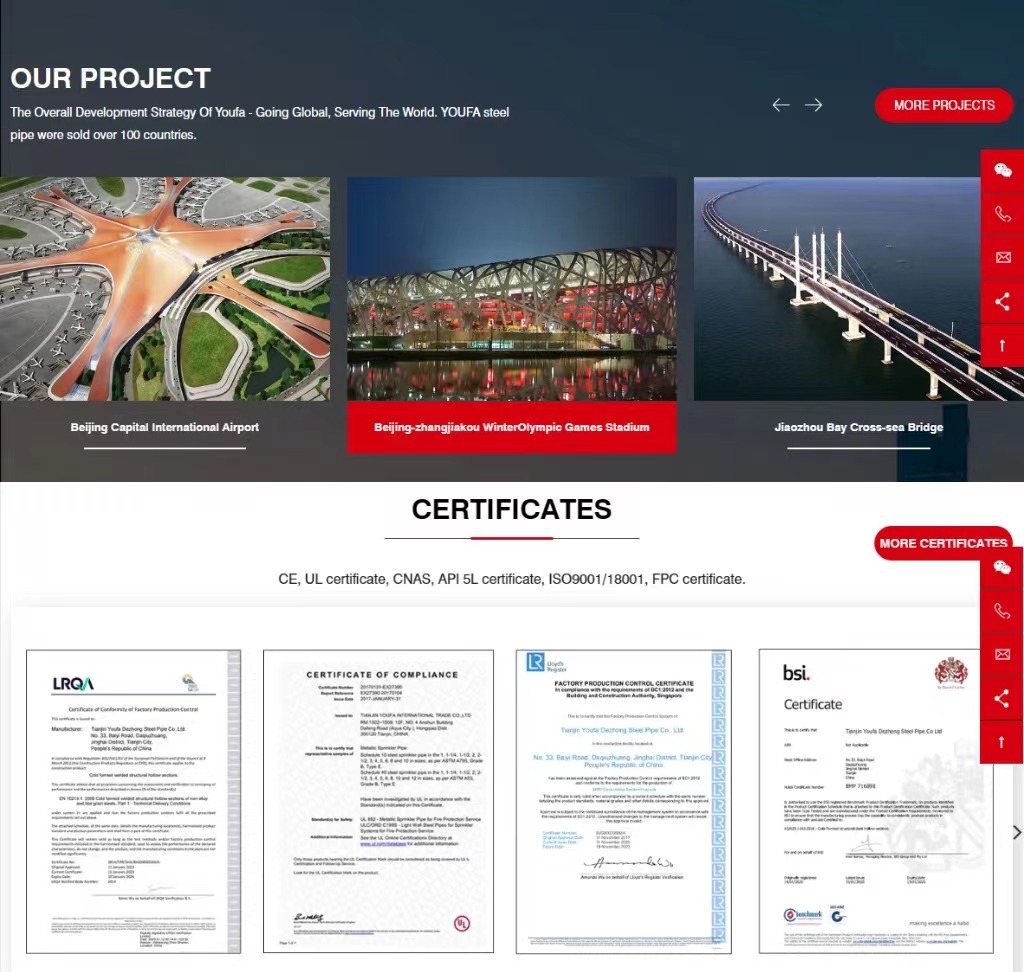This screenshot has height=972, width=1024.
Task: Click the share icon in the certificates sidebar
Action: click(x=1002, y=698)
